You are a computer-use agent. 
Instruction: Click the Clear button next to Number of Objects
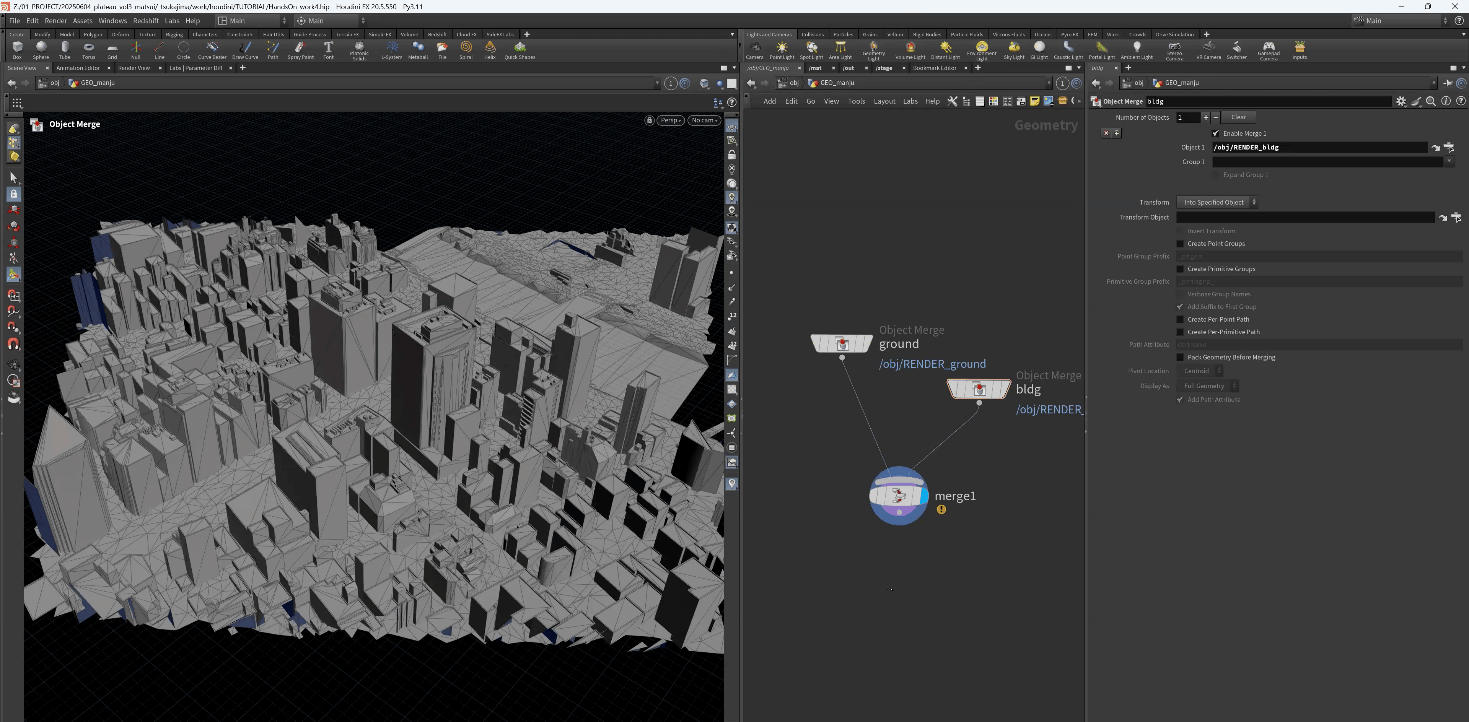click(1237, 118)
